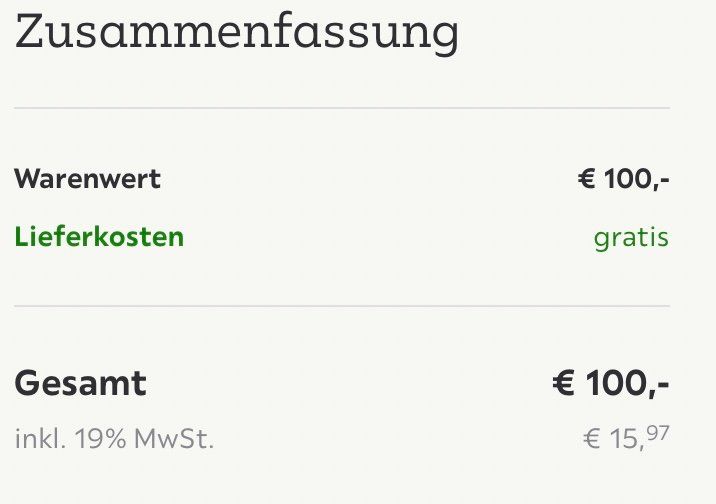The image size is (716, 504).
Task: Click the Gesamt total € 100,-
Action: (x=611, y=383)
